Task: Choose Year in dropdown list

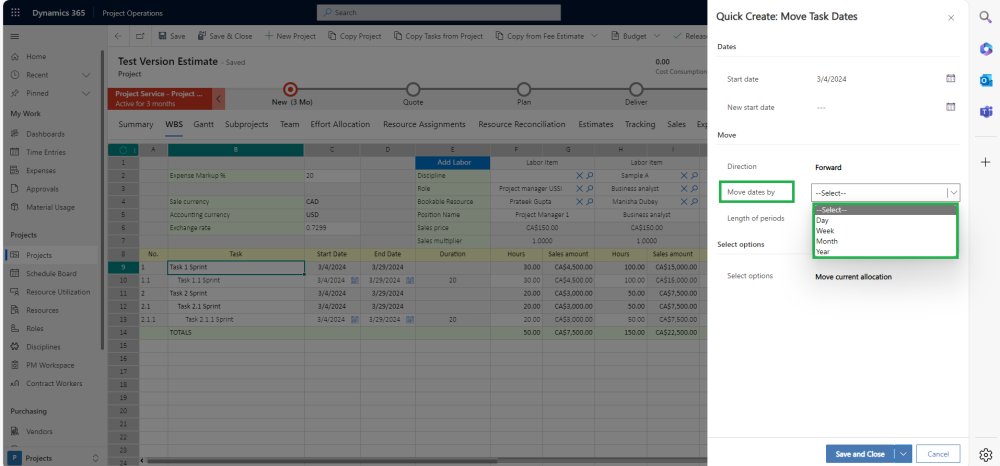Action: click(885, 252)
